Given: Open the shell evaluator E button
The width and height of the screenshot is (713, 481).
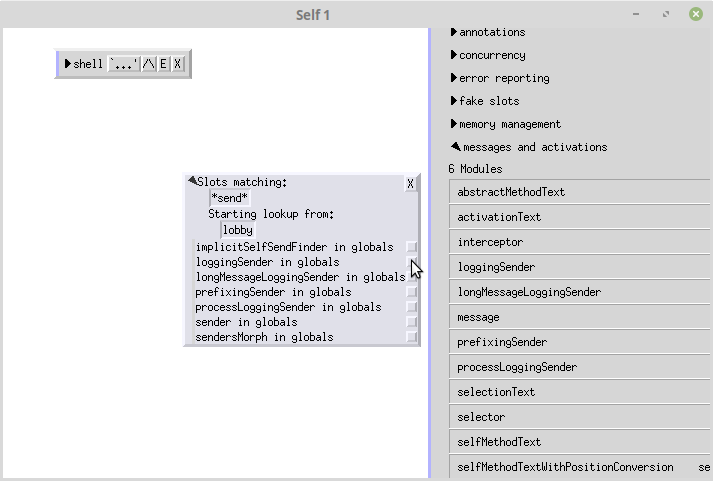Looking at the screenshot, I should coord(163,64).
